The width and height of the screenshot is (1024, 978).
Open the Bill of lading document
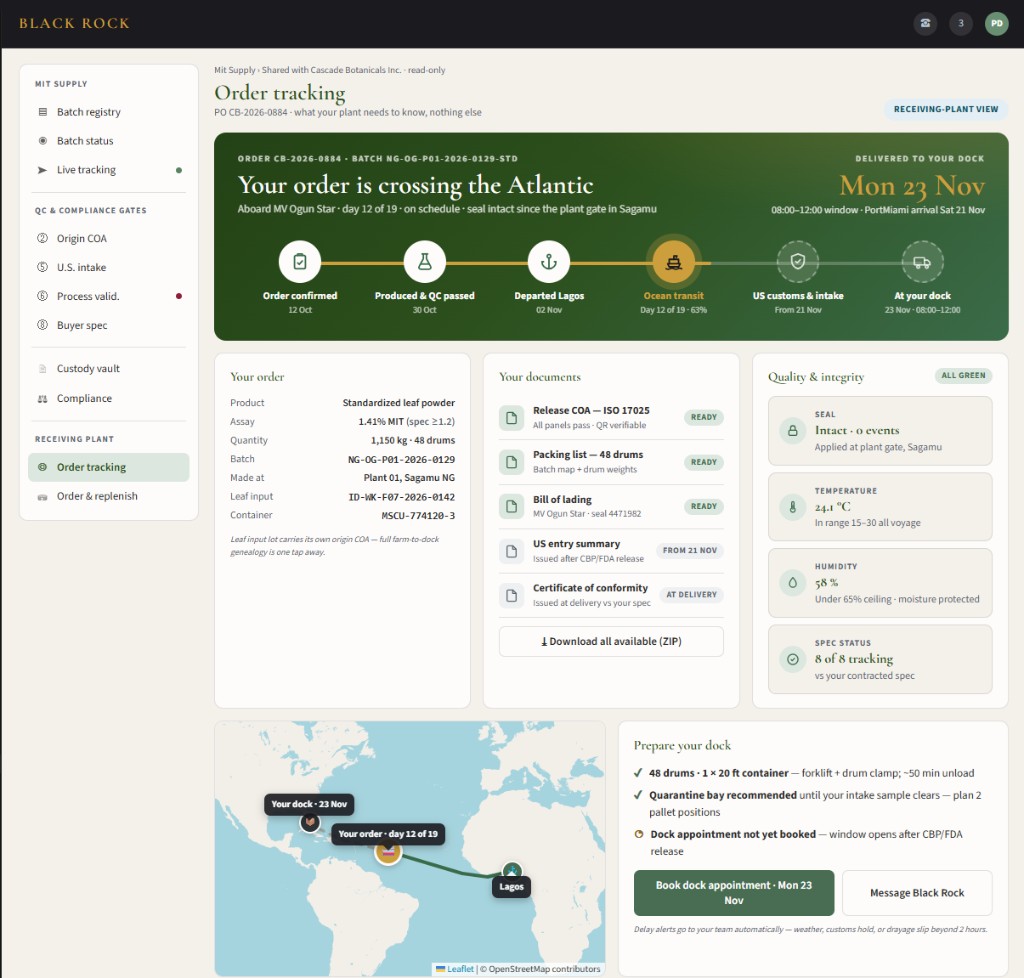point(611,506)
